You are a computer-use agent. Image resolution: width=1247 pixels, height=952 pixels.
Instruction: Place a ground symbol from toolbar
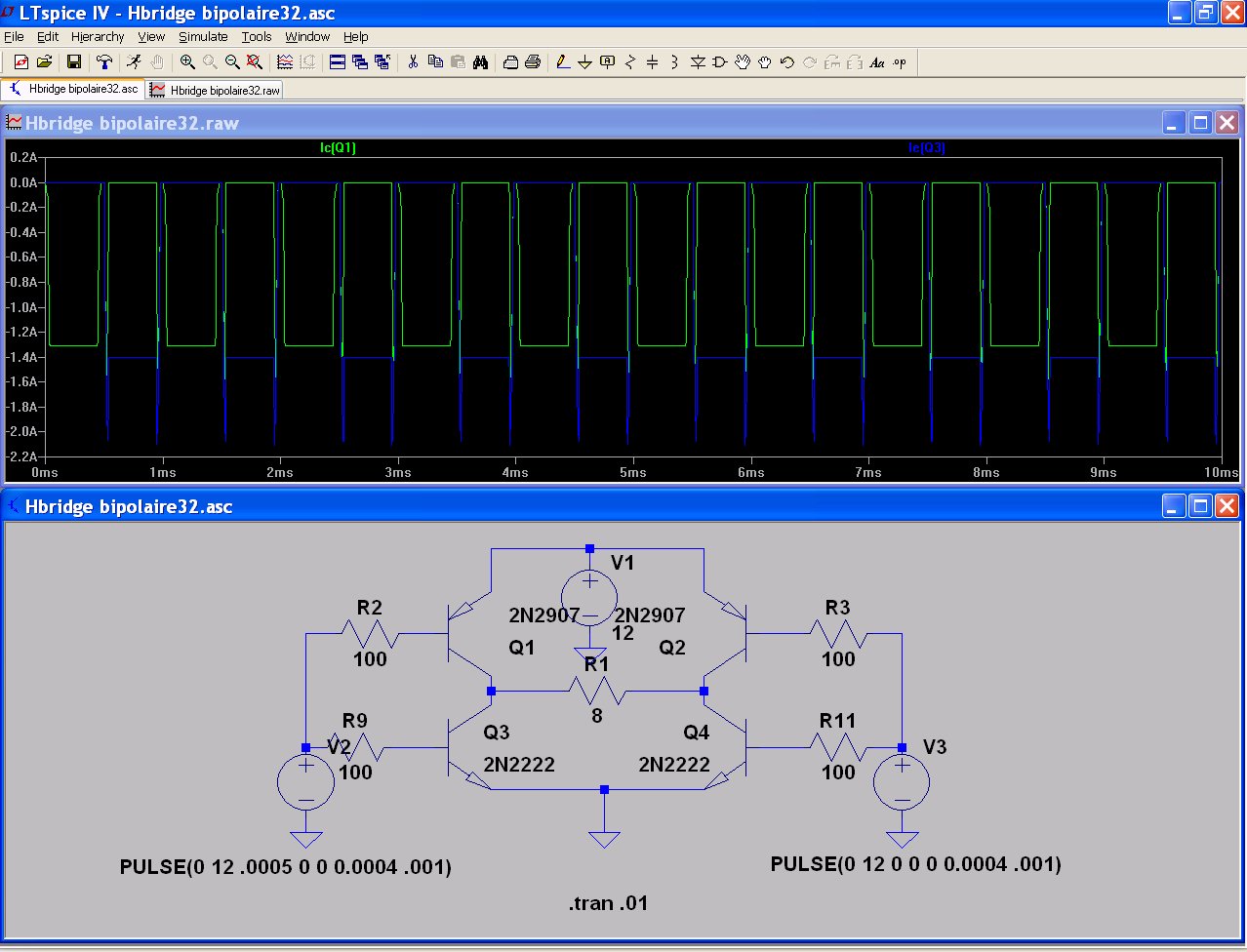(x=584, y=62)
